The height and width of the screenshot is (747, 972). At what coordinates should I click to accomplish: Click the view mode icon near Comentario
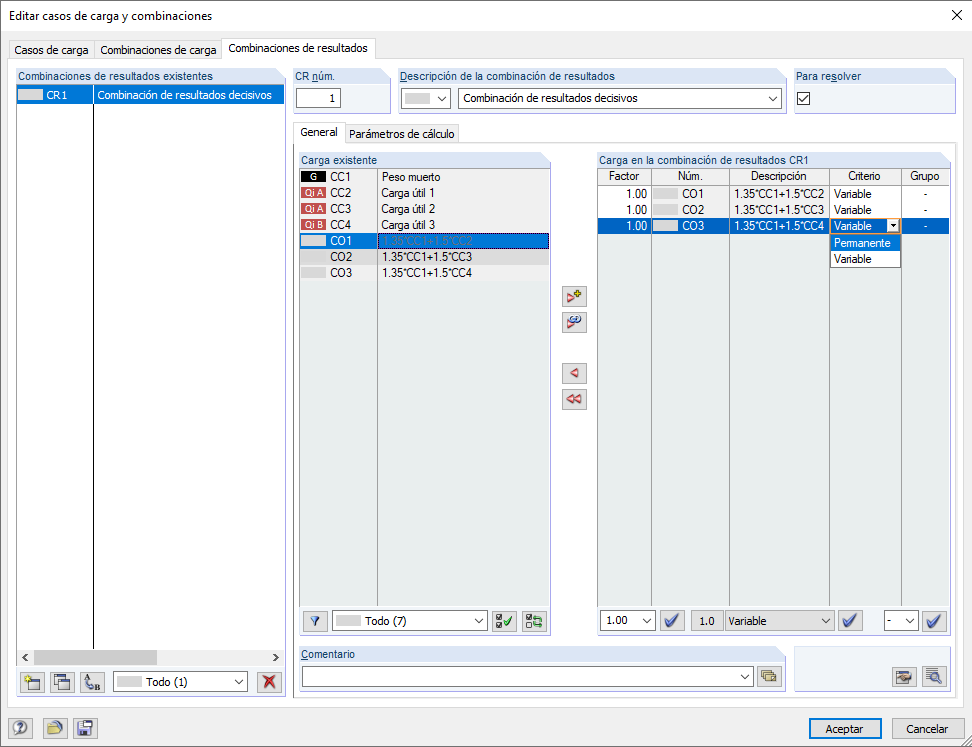coord(904,676)
